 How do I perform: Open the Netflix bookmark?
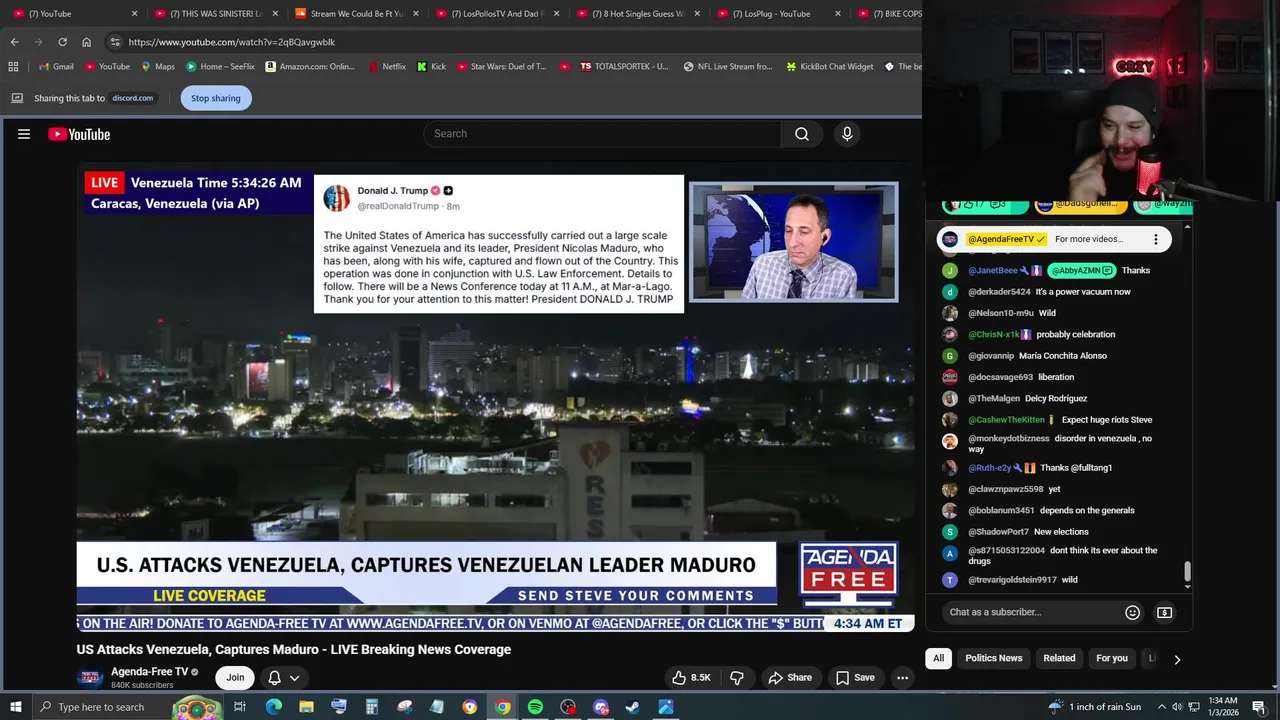point(387,67)
